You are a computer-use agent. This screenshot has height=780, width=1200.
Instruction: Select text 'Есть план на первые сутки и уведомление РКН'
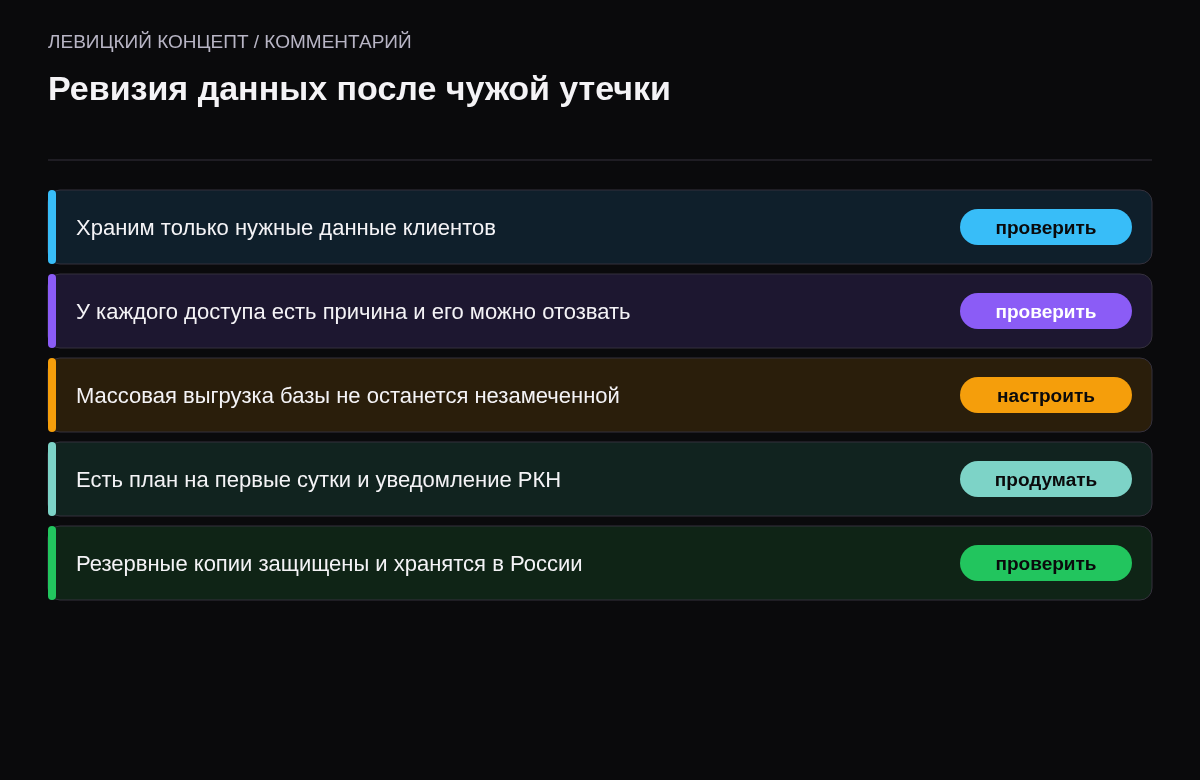coord(318,480)
